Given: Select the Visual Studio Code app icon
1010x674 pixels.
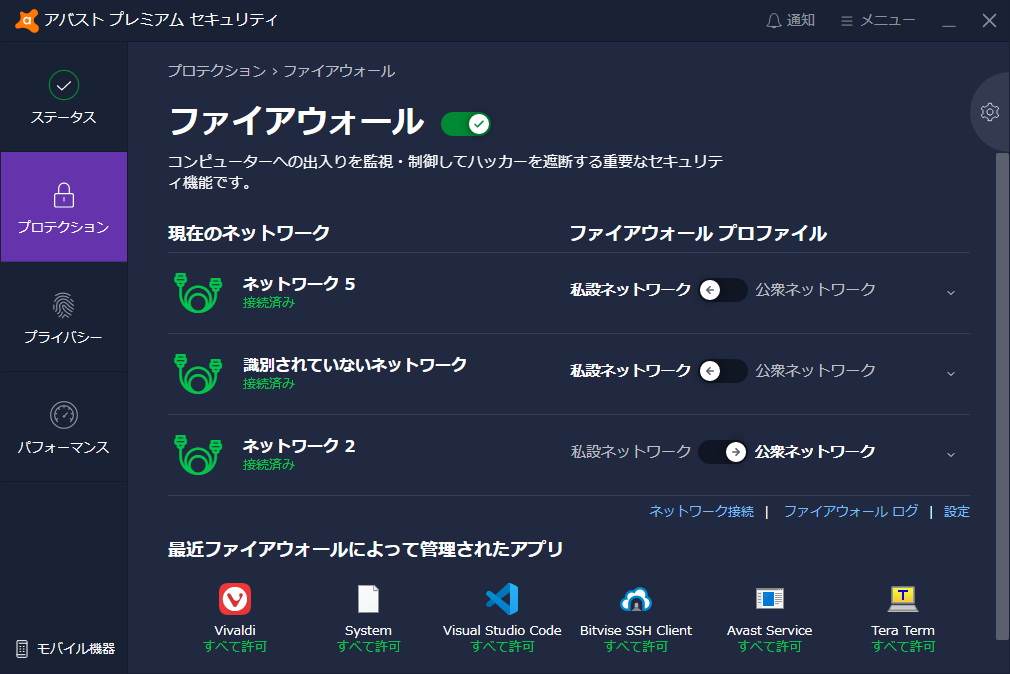Looking at the screenshot, I should click(x=502, y=599).
